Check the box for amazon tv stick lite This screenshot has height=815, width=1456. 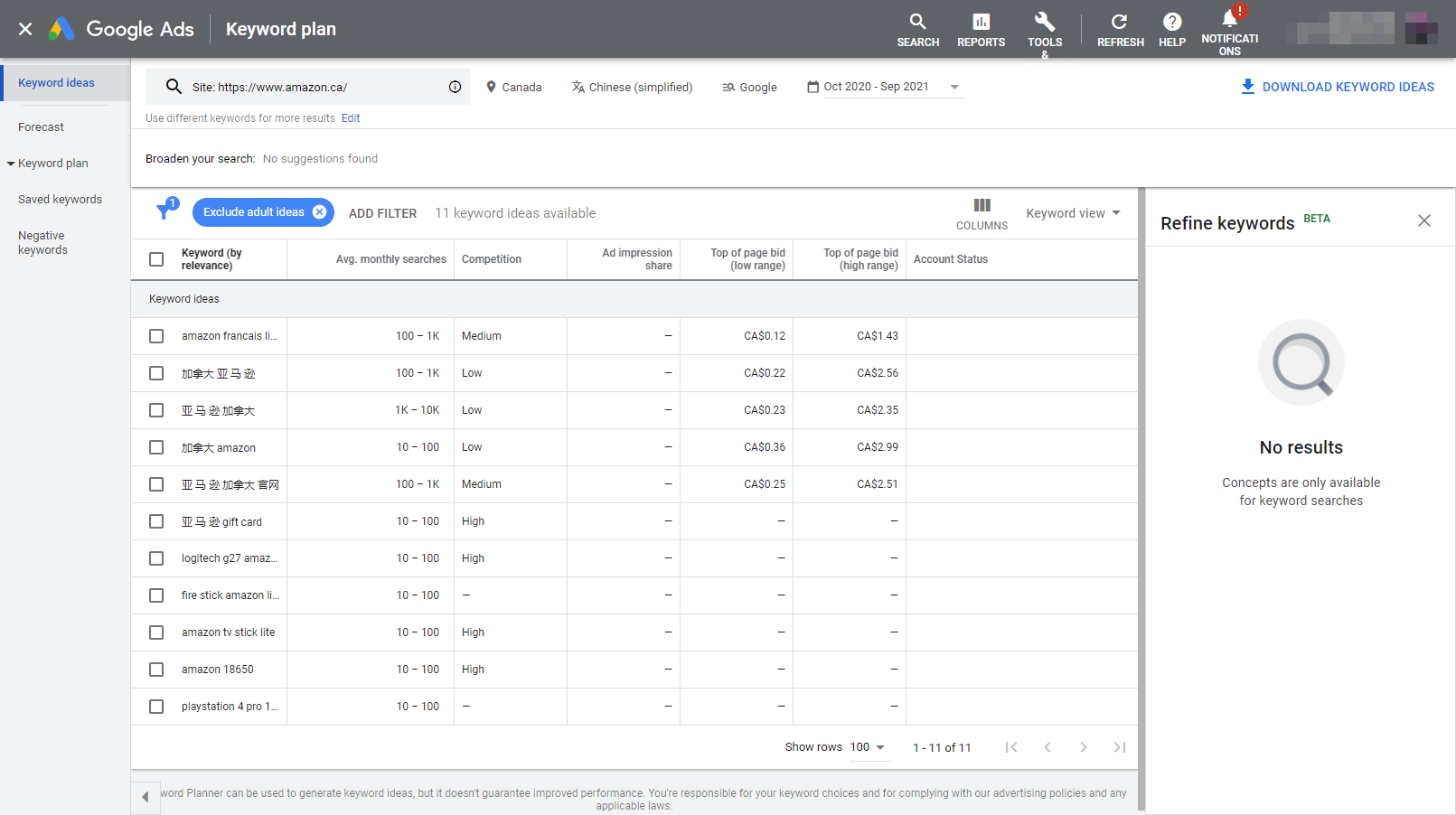[156, 632]
